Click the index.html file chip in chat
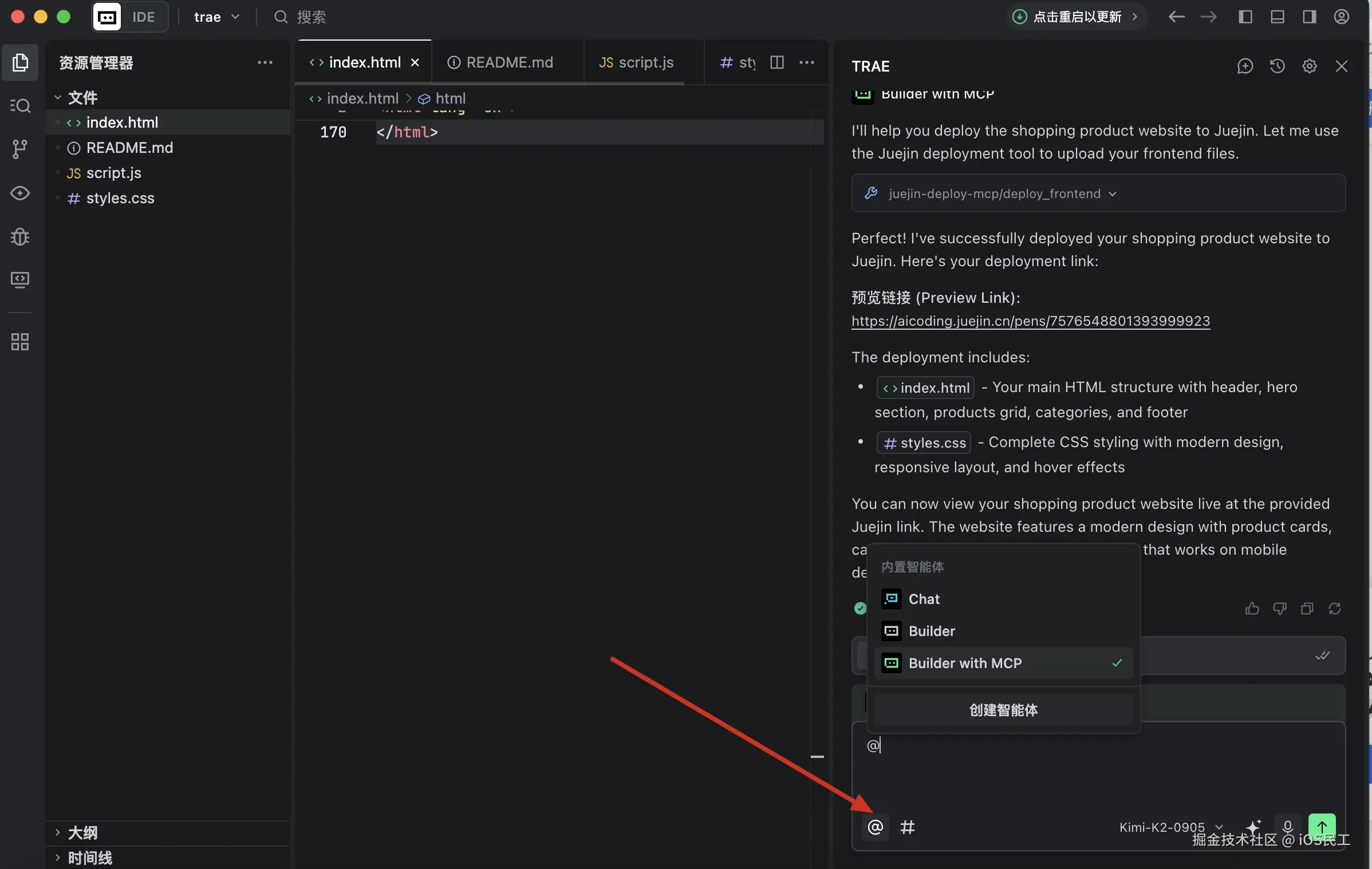 pos(925,388)
